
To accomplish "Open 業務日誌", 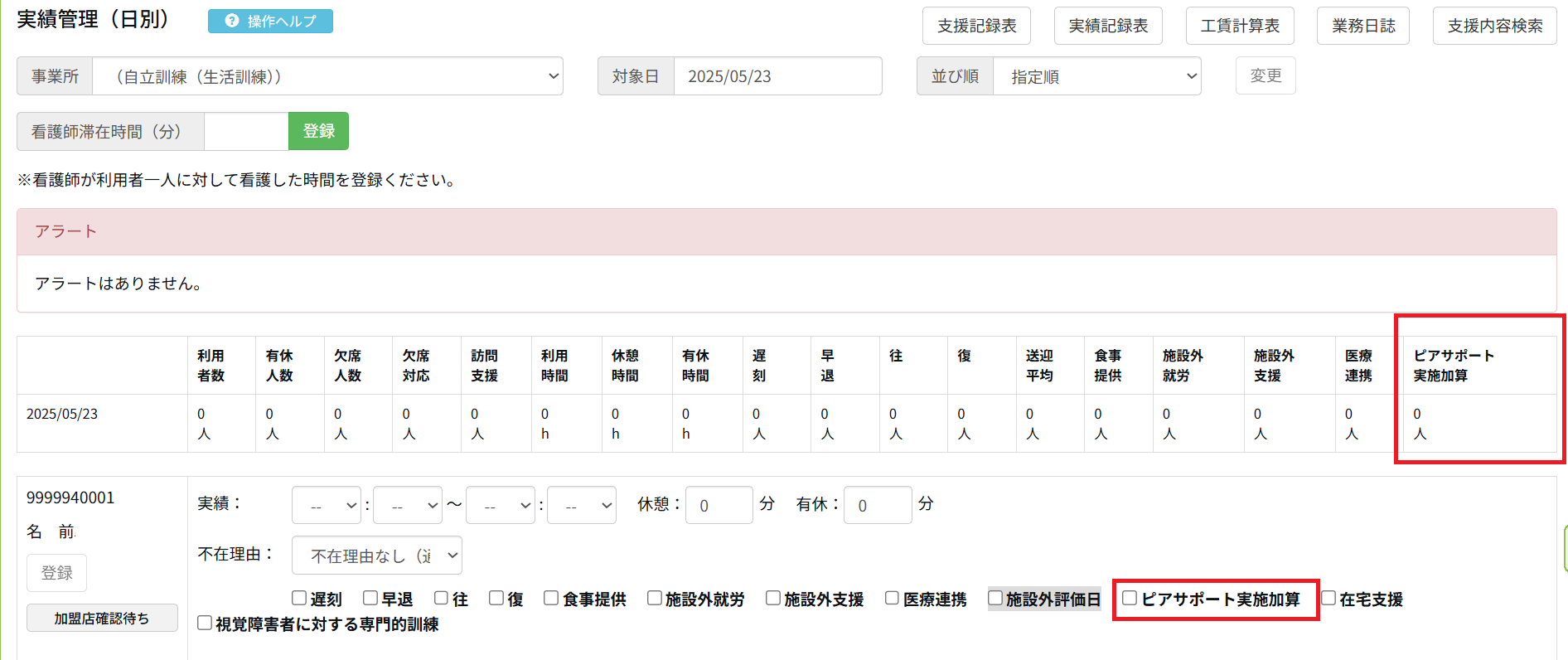I will [1363, 26].
